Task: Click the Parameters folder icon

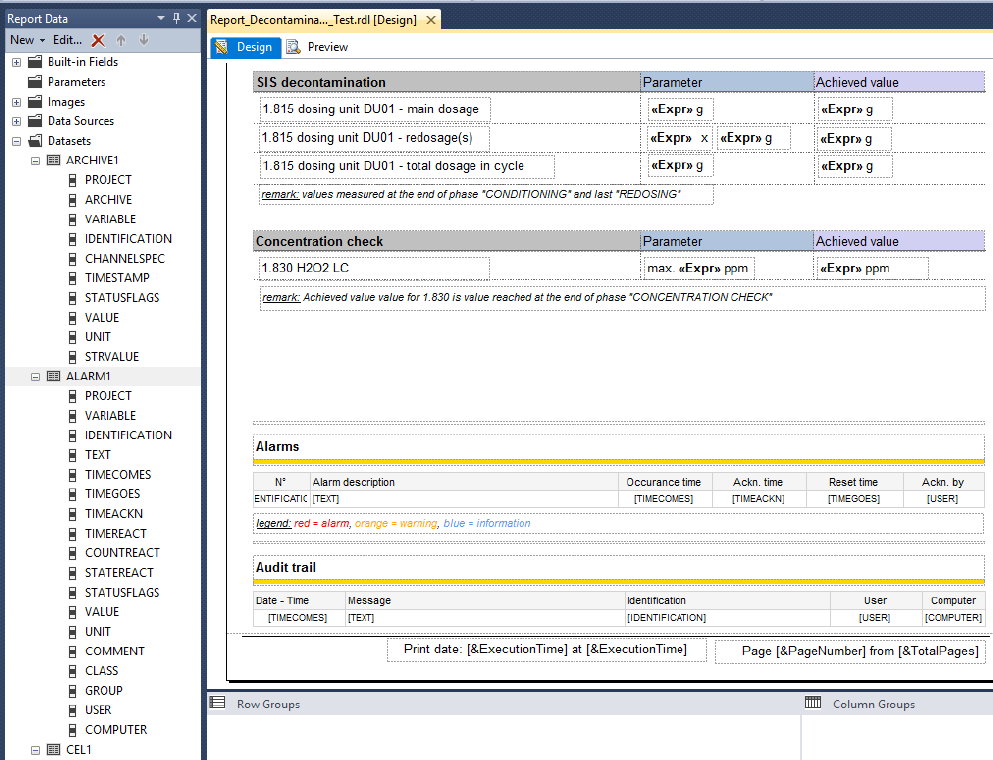Action: [x=35, y=82]
